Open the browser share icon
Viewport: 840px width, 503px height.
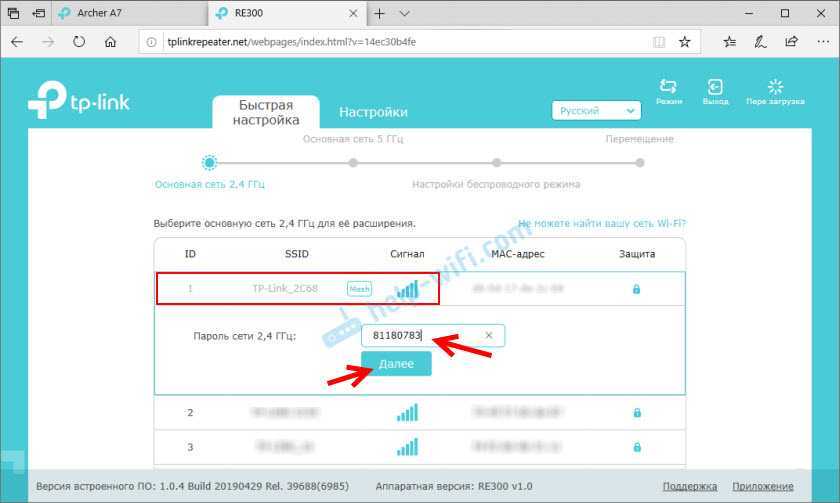click(x=791, y=42)
